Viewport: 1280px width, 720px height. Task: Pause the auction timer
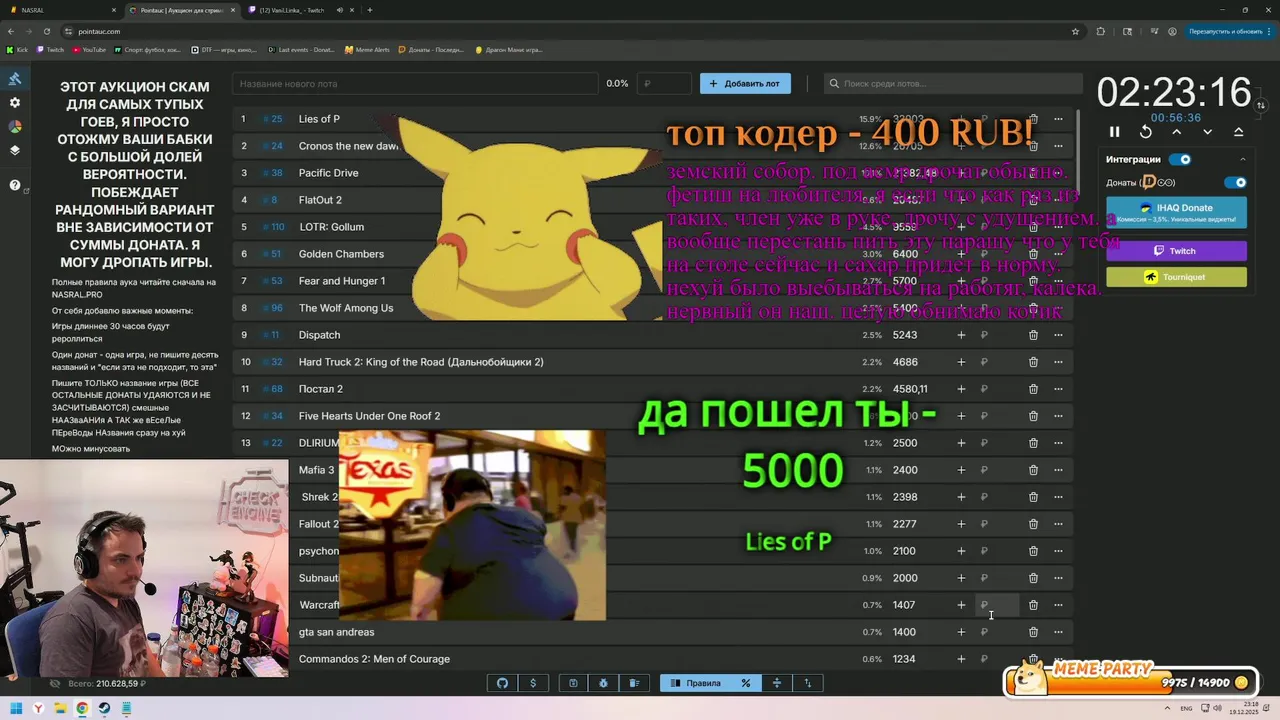pos(1115,132)
